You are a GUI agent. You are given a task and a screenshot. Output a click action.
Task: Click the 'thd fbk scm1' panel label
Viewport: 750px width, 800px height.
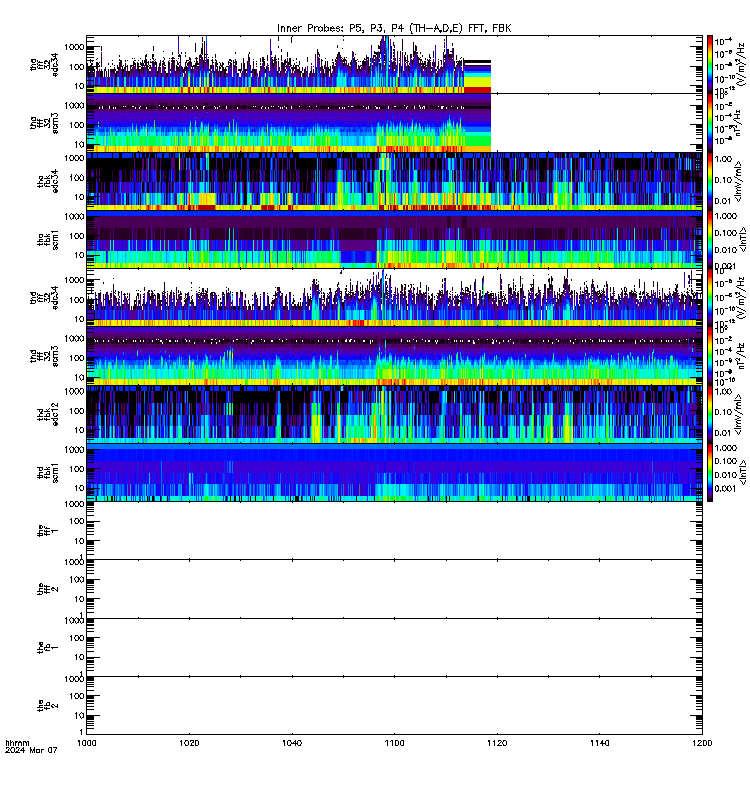(x=48, y=473)
